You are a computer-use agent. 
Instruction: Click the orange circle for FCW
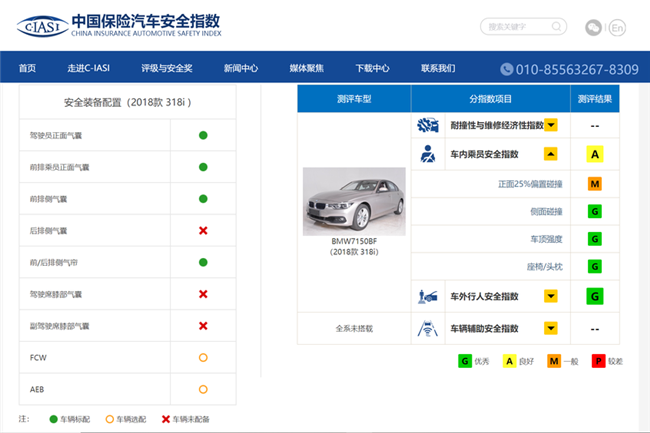coord(203,357)
